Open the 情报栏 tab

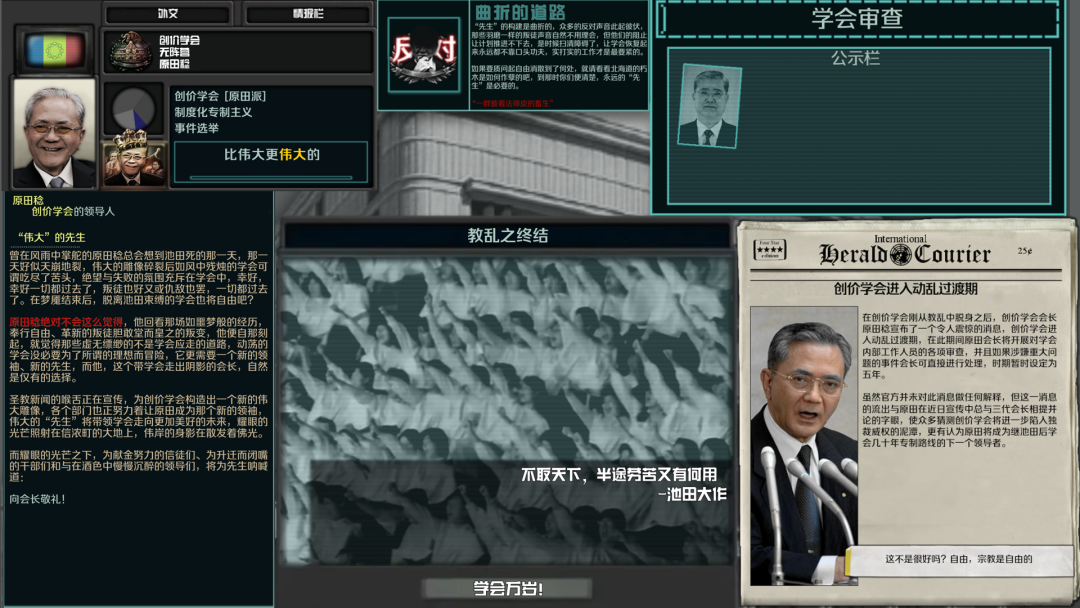[308, 14]
